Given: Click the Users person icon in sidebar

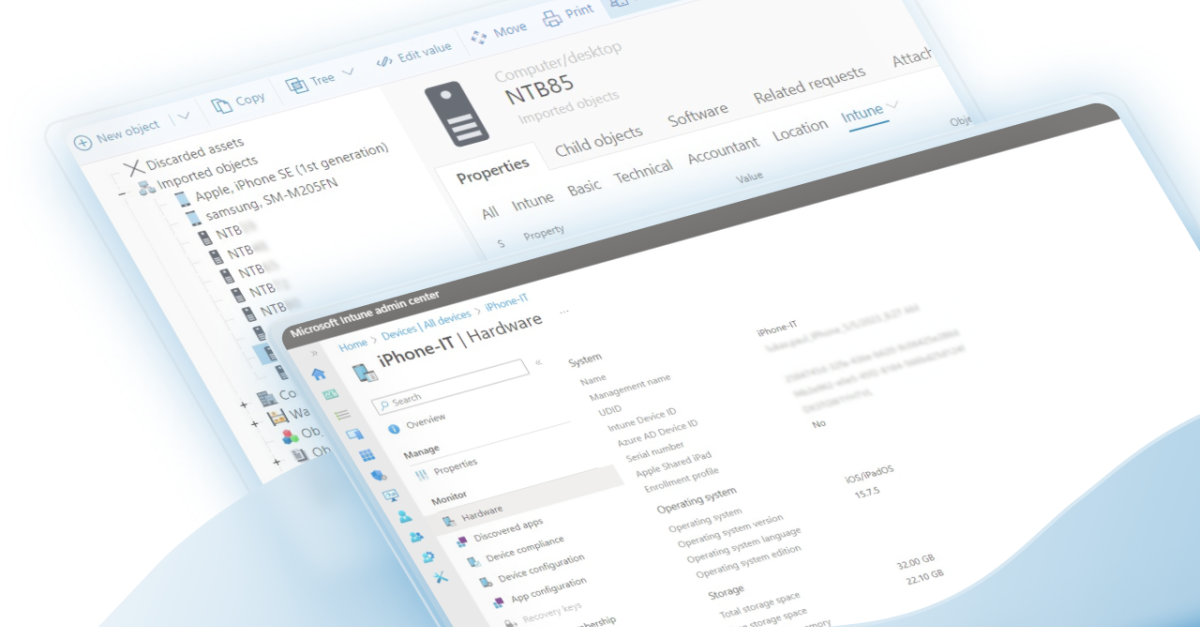Looking at the screenshot, I should pos(403,517).
